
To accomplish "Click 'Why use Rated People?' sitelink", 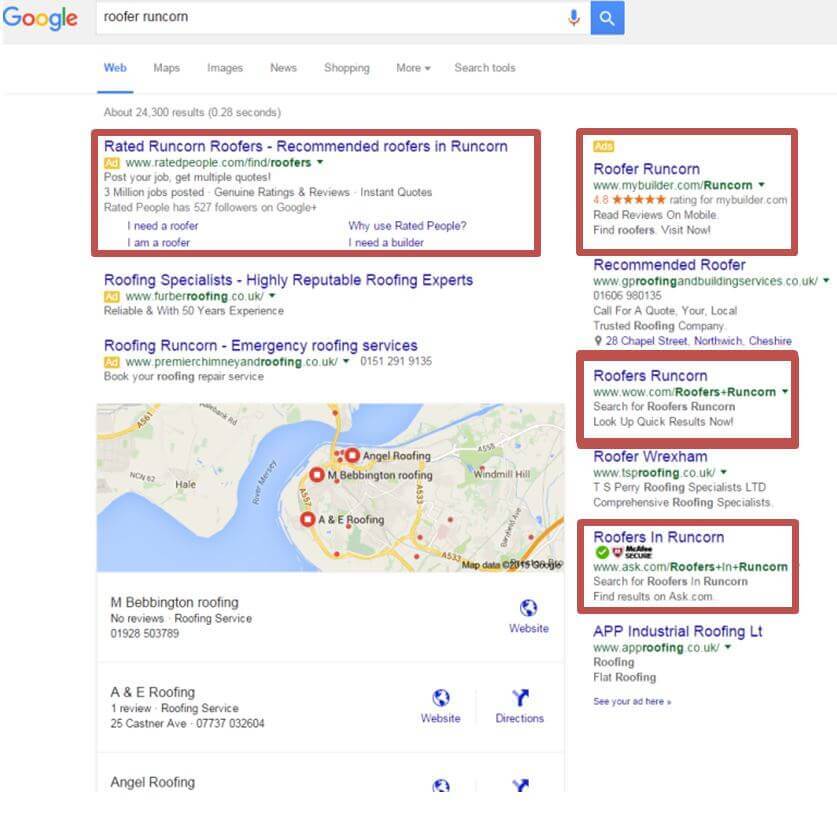I will click(407, 226).
